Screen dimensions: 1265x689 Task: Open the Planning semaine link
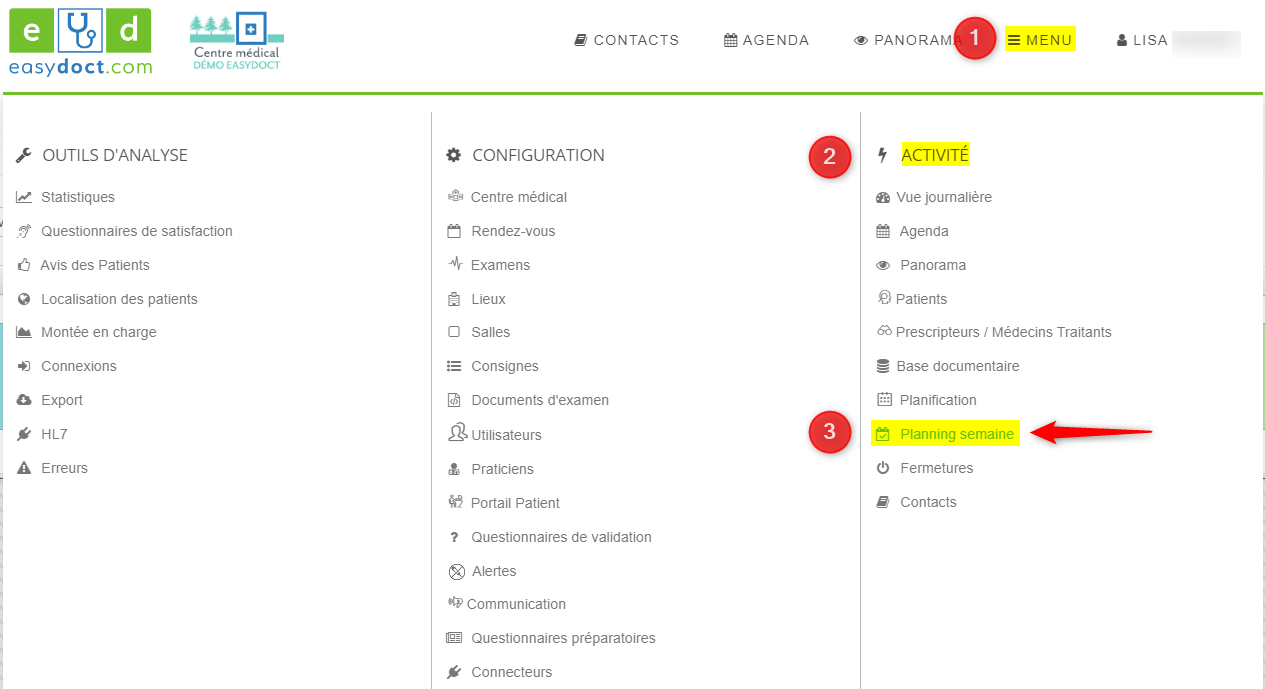(x=956, y=434)
